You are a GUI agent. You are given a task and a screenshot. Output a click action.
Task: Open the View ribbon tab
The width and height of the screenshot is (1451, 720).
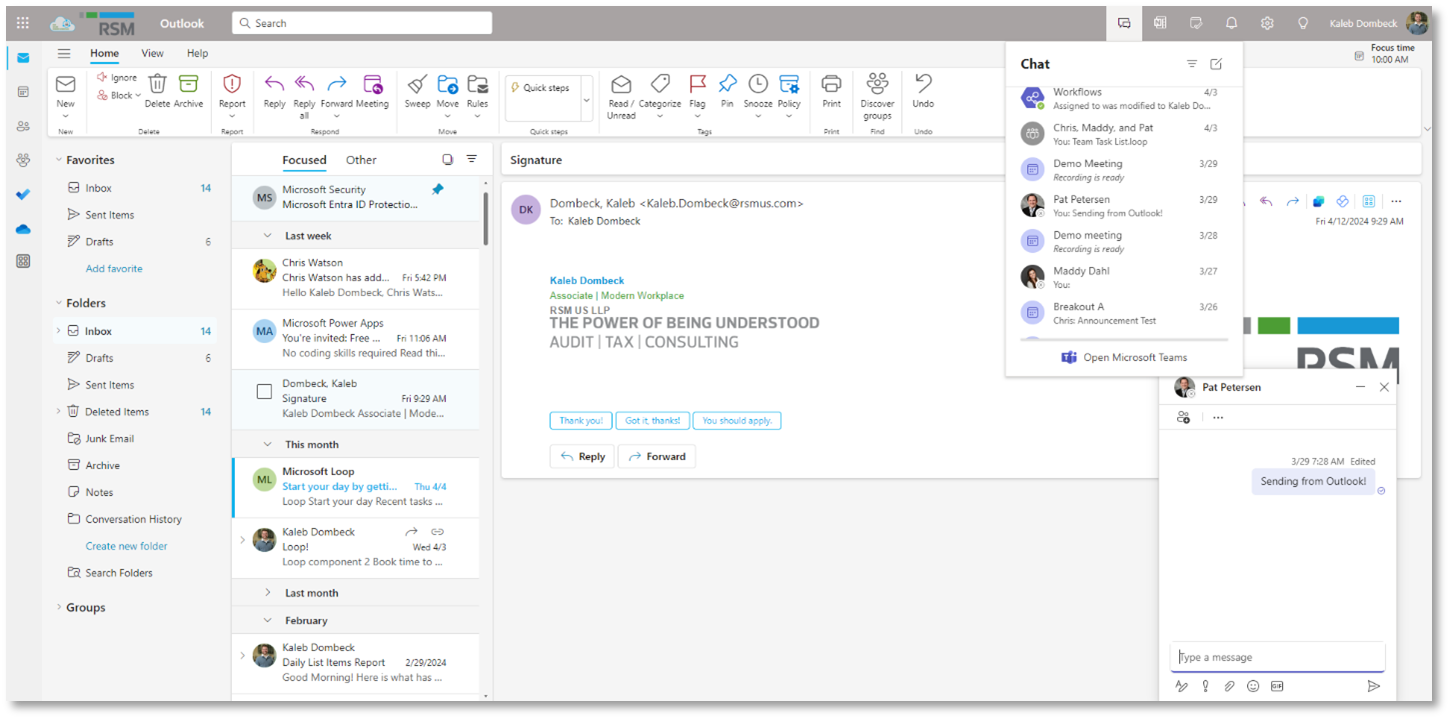pyautogui.click(x=152, y=54)
